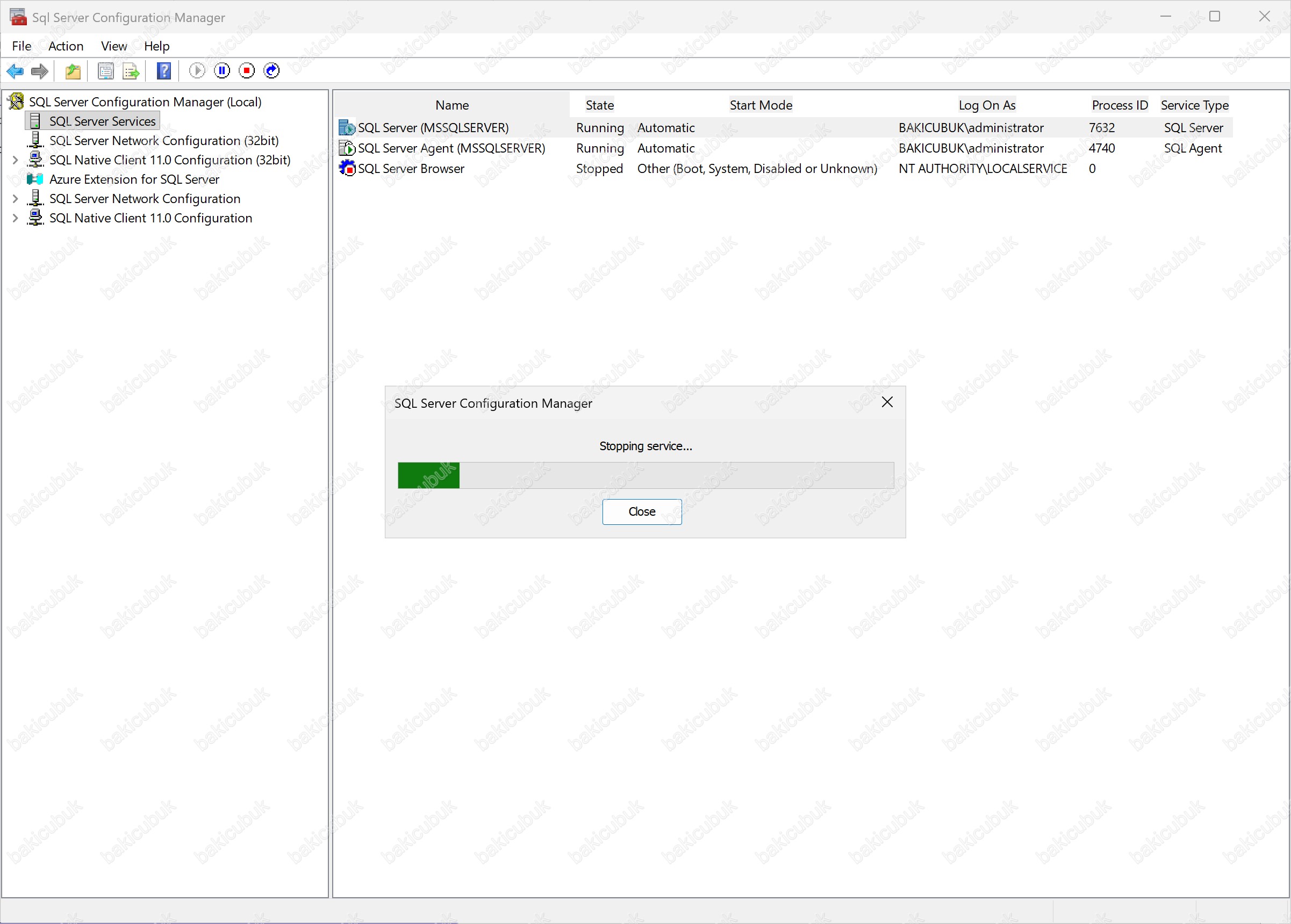Click the Forward arrow toolbar icon
This screenshot has width=1291, height=924.
point(40,70)
